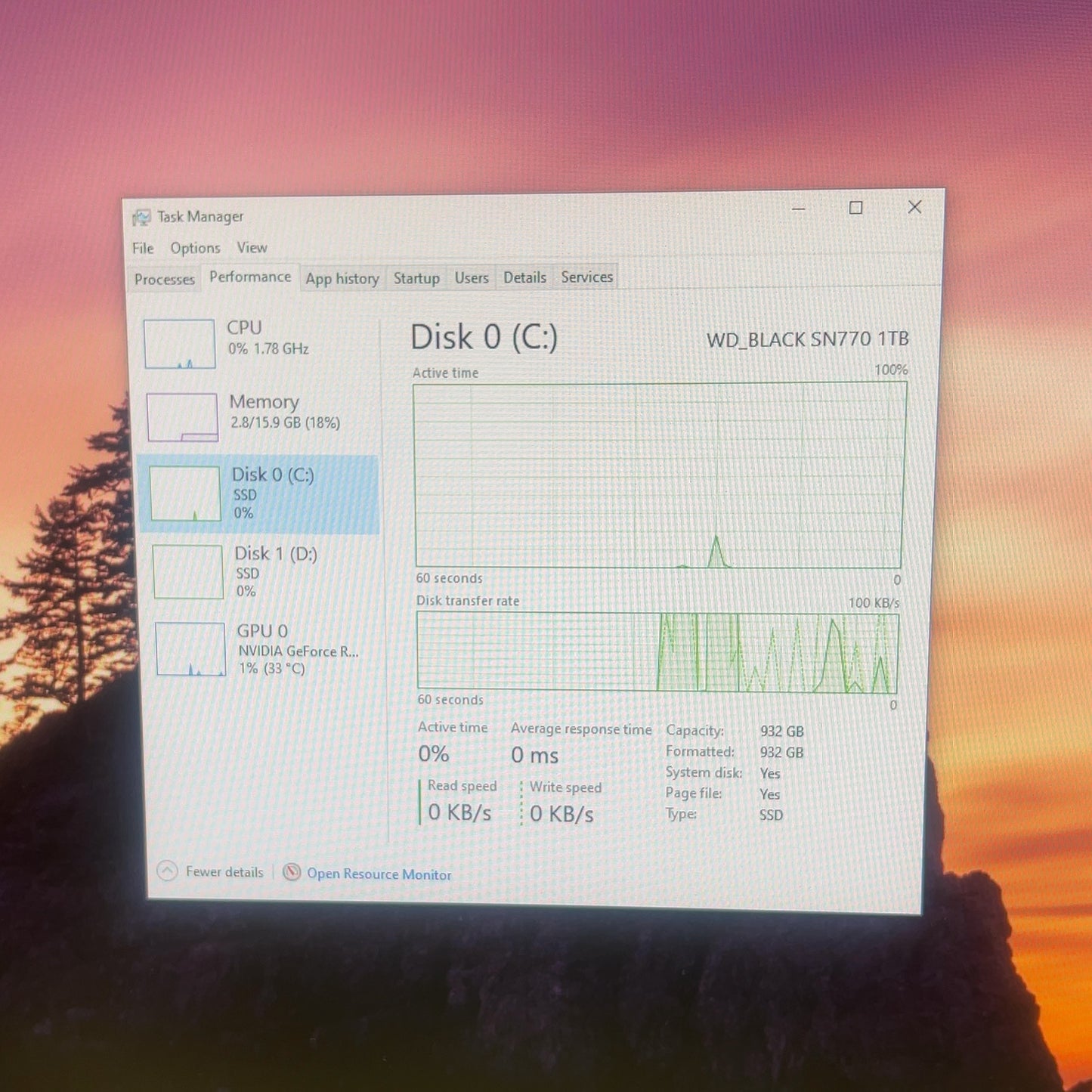The image size is (1092, 1092).
Task: Click the Page file Yes value
Action: point(769,794)
